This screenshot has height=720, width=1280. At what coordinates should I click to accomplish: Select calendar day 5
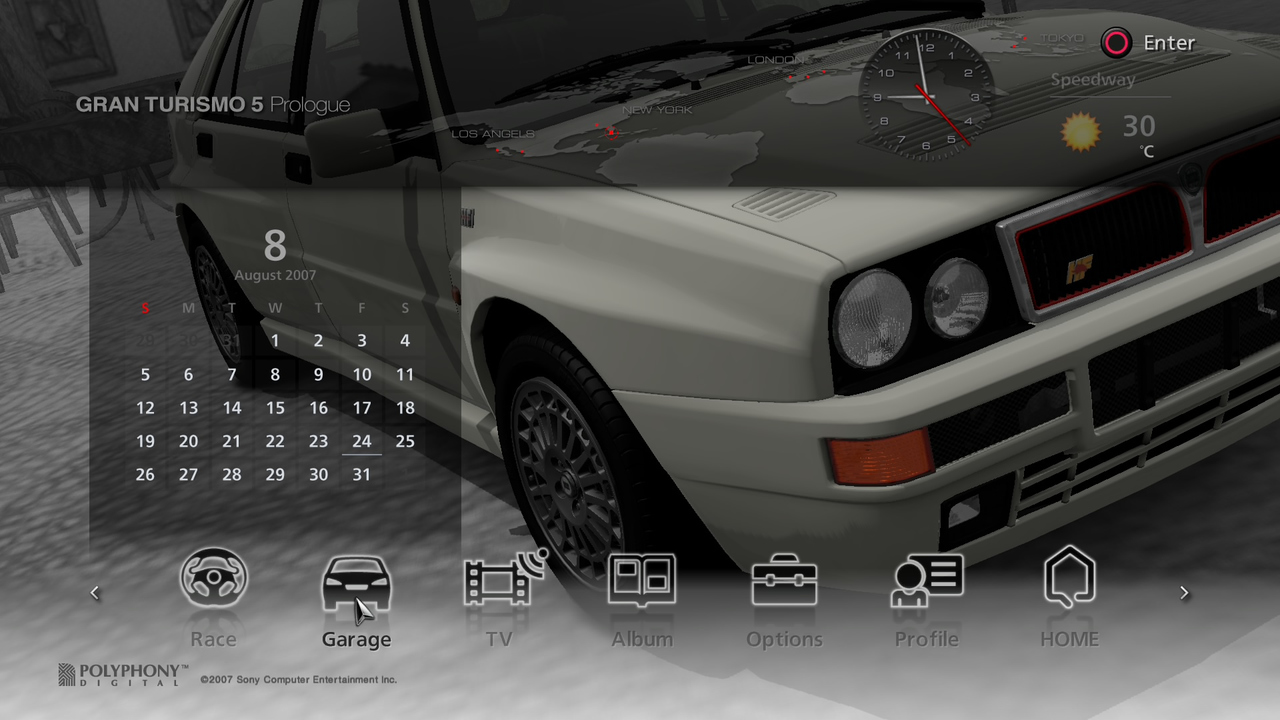pyautogui.click(x=145, y=375)
